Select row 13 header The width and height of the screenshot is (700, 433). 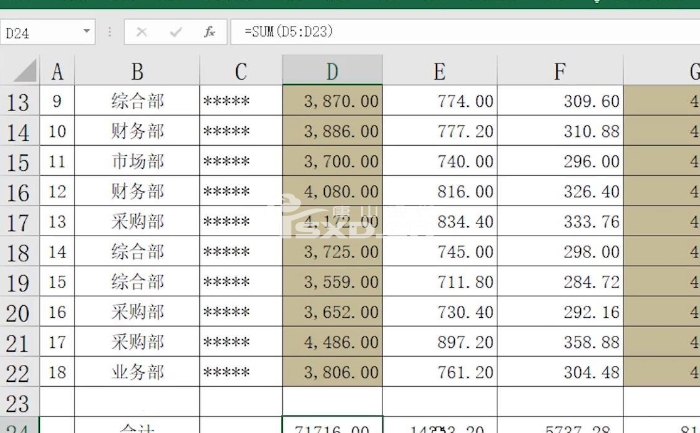click(19, 101)
